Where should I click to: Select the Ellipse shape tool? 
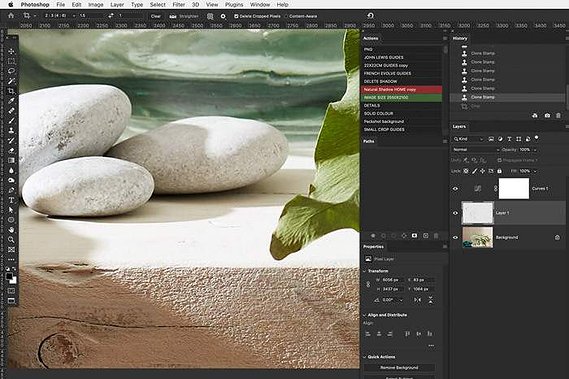pos(11,220)
